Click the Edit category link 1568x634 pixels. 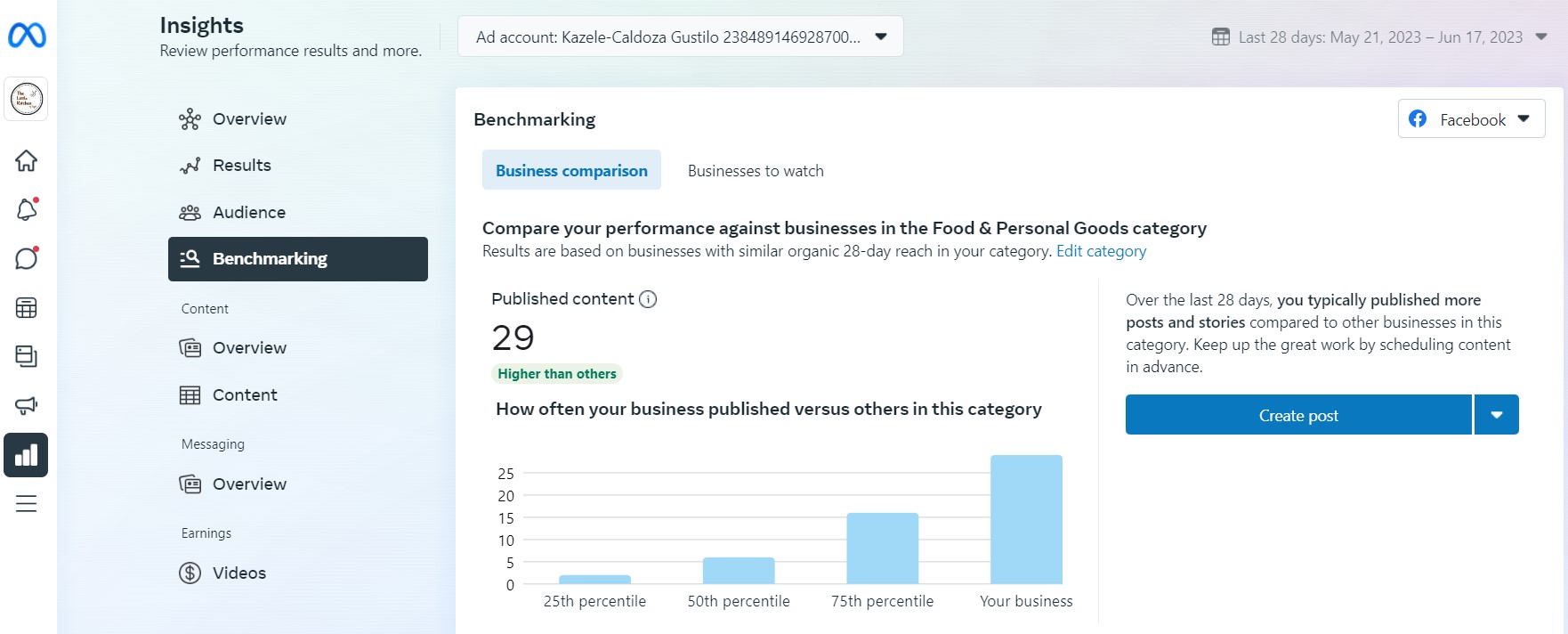coord(1101,251)
